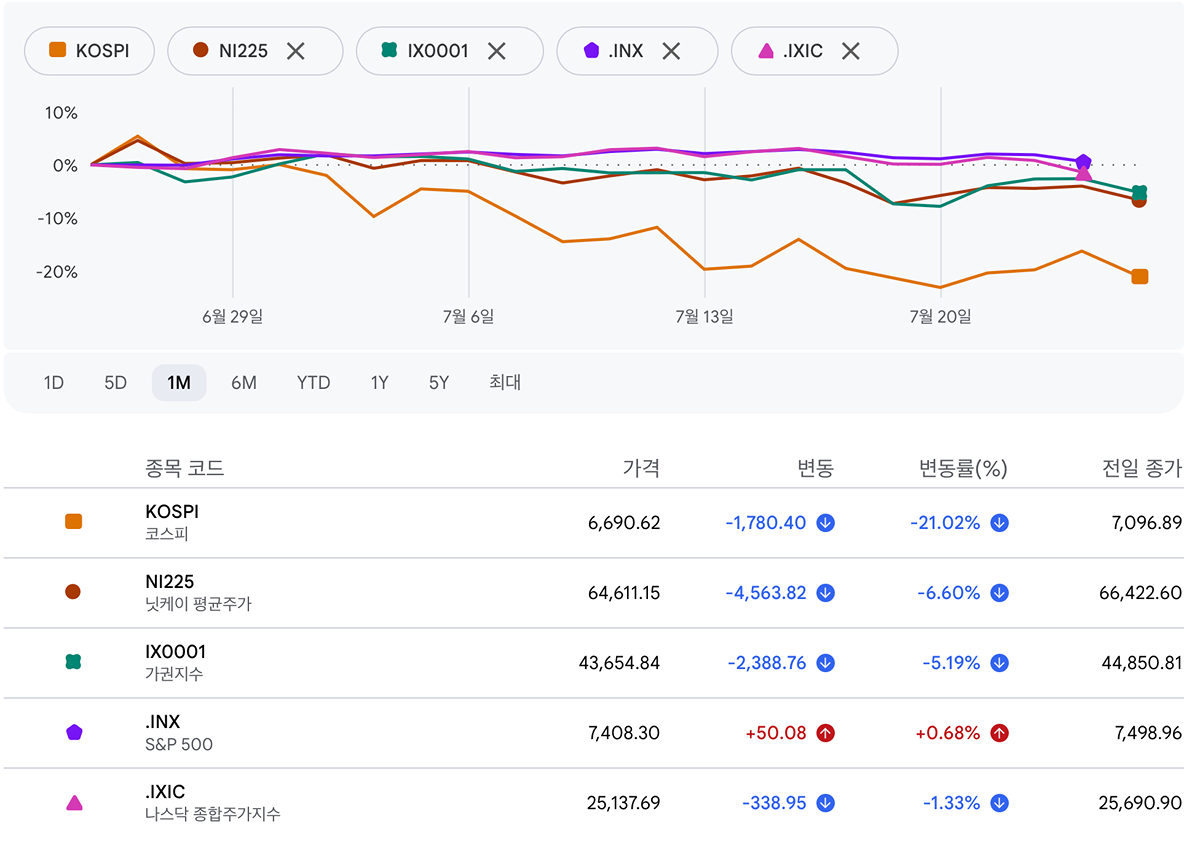
Task: Click the KOSPI chip's orange square icon
Action: [x=58, y=51]
